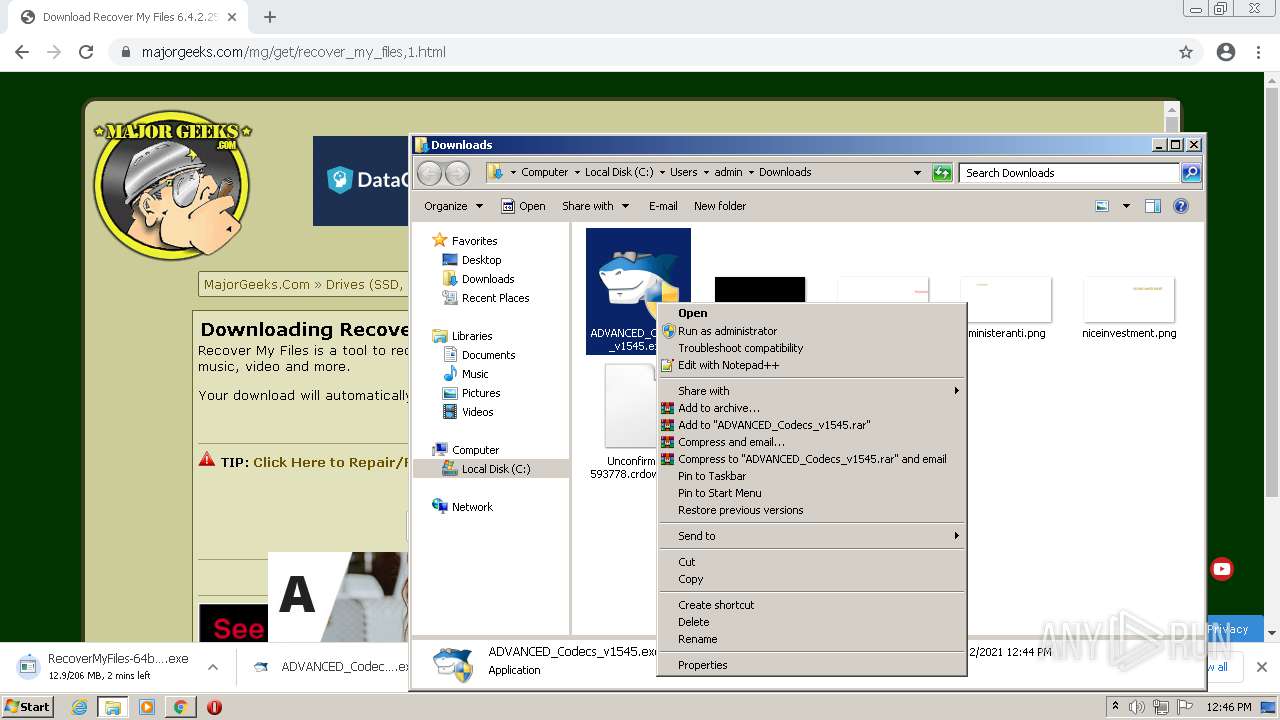Click the Windows Start button
1280x720 pixels.
pos(27,707)
